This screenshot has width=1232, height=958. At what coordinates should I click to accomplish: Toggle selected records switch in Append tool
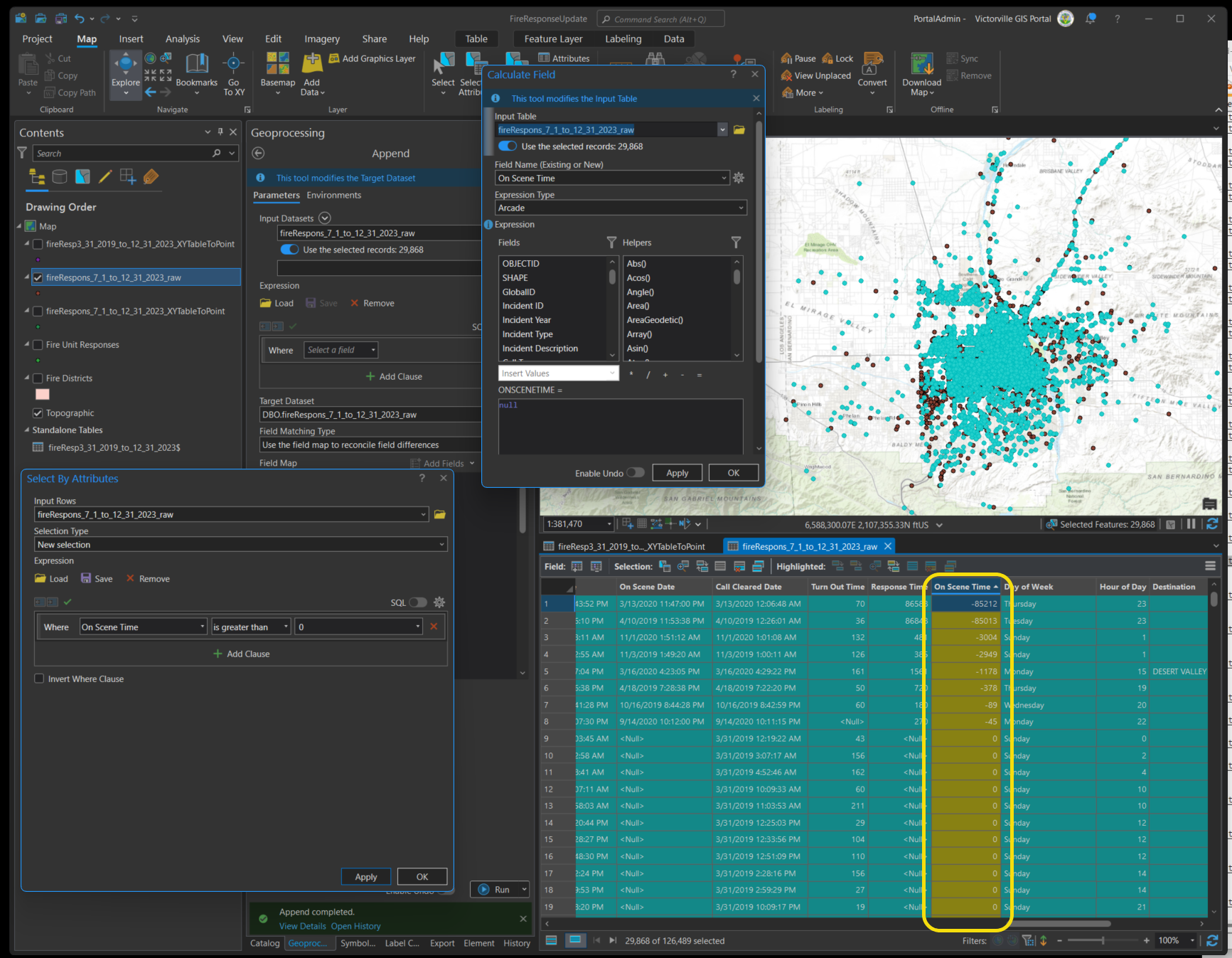pyautogui.click(x=289, y=250)
